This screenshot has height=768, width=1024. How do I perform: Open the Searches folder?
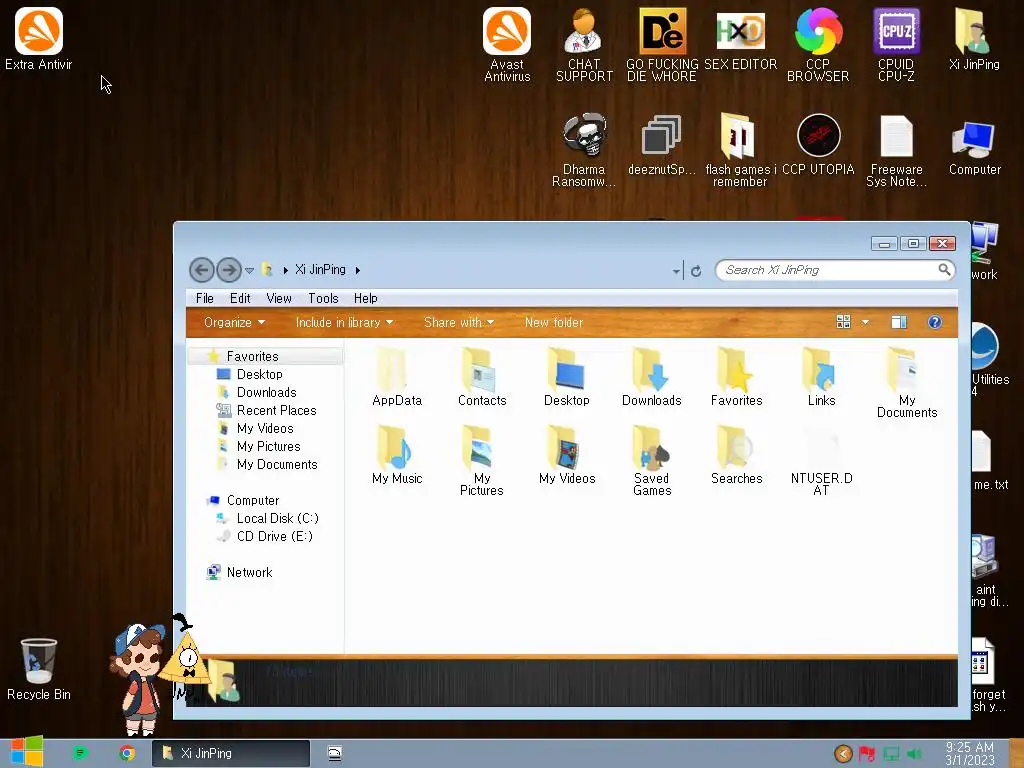click(736, 455)
